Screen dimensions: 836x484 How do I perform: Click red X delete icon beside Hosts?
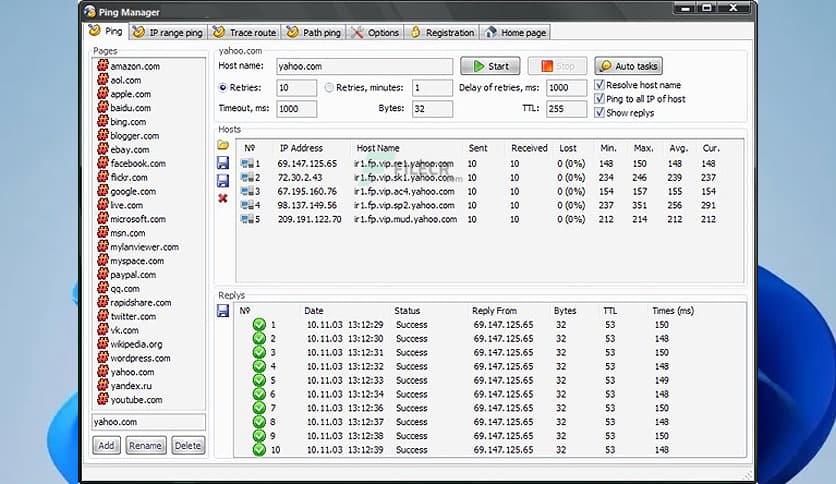pyautogui.click(x=223, y=198)
